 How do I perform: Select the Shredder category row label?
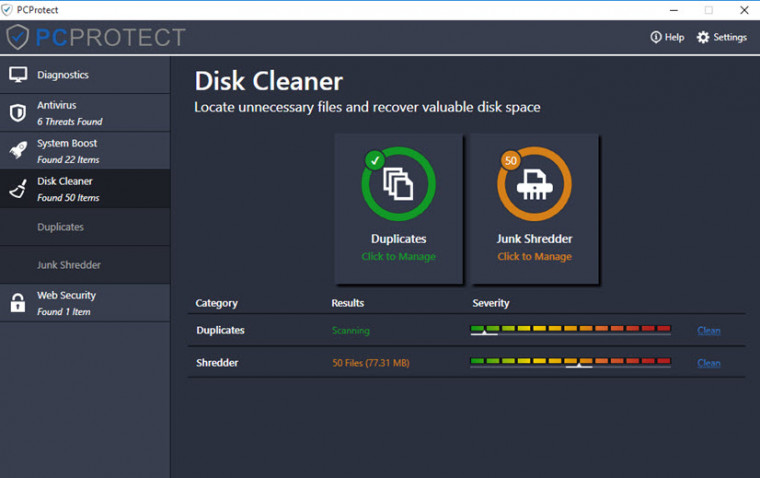[x=217, y=363]
